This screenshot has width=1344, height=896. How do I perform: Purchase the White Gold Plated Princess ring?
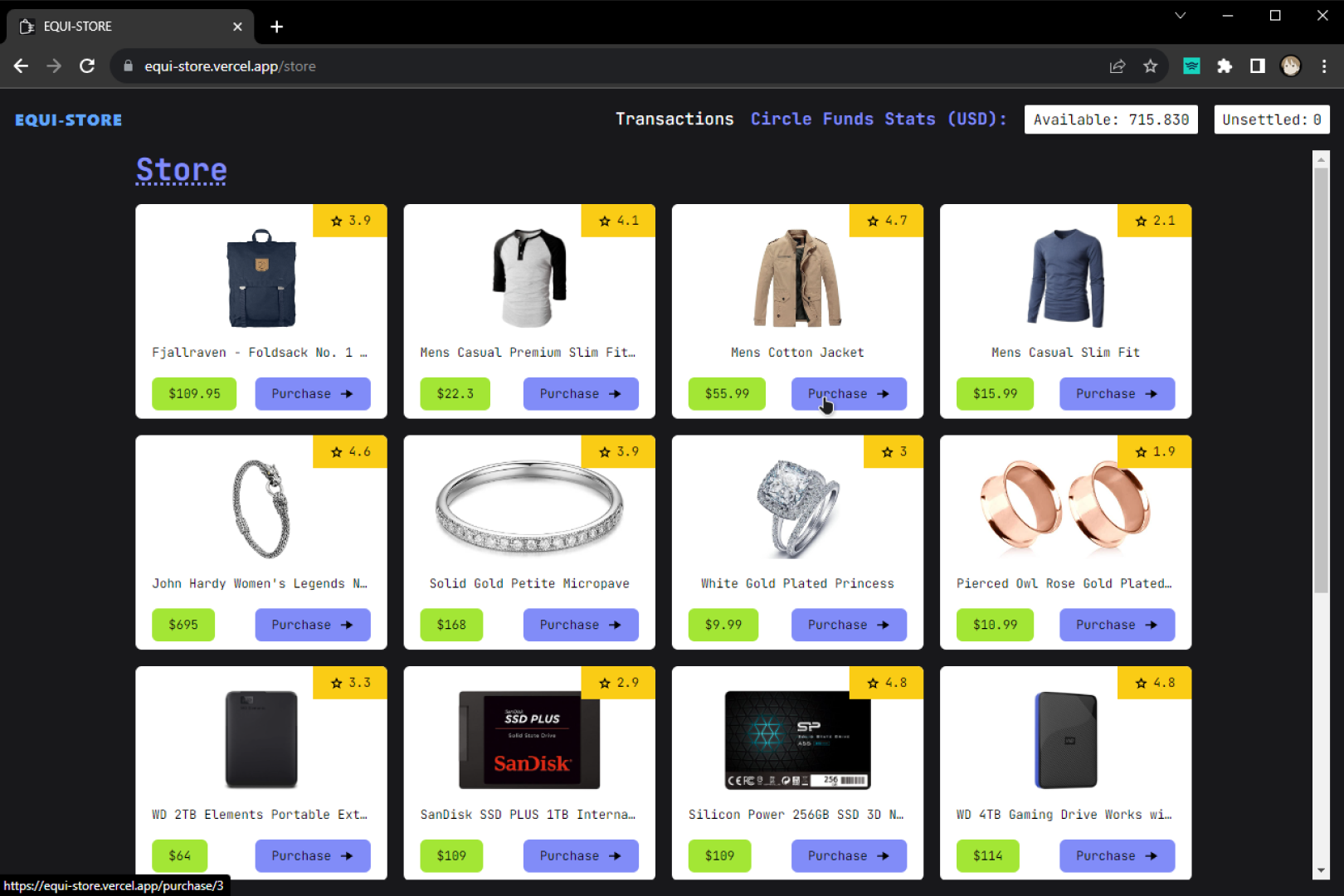click(x=849, y=625)
